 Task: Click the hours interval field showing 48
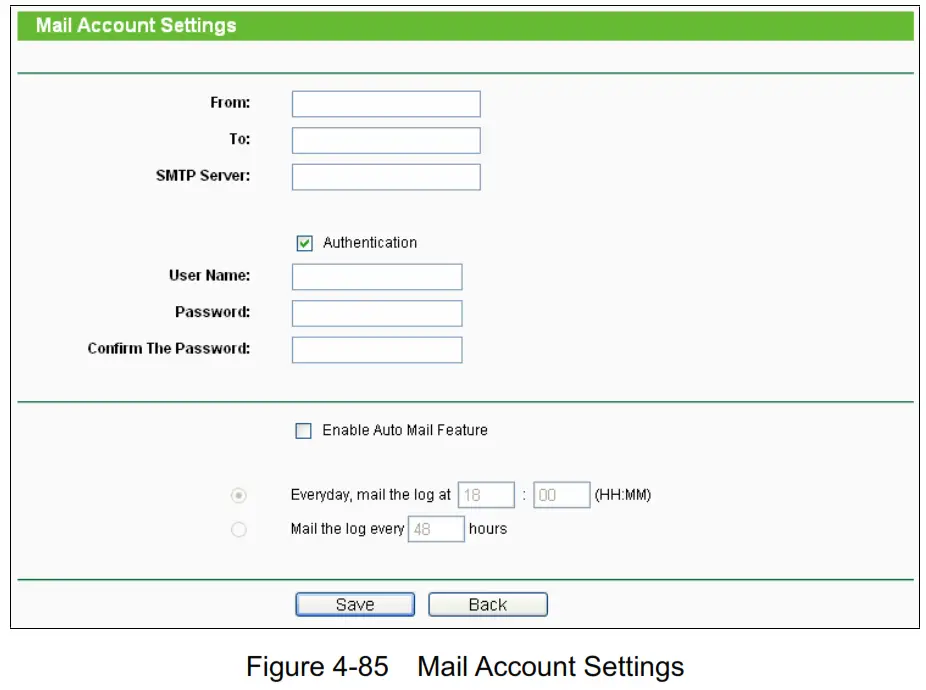437,528
